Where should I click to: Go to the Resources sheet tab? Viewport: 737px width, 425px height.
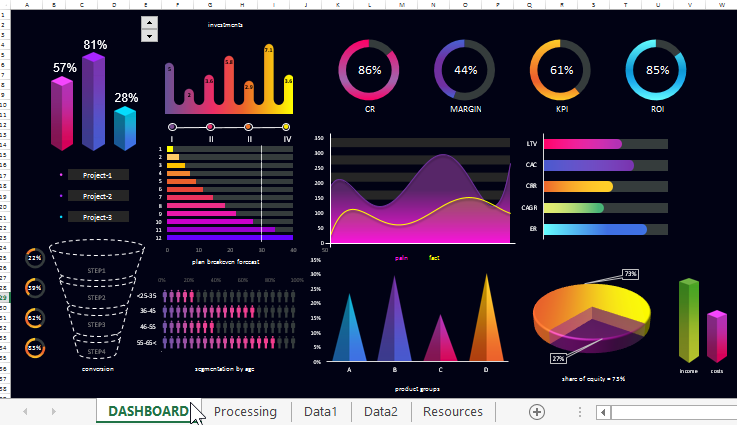(453, 412)
